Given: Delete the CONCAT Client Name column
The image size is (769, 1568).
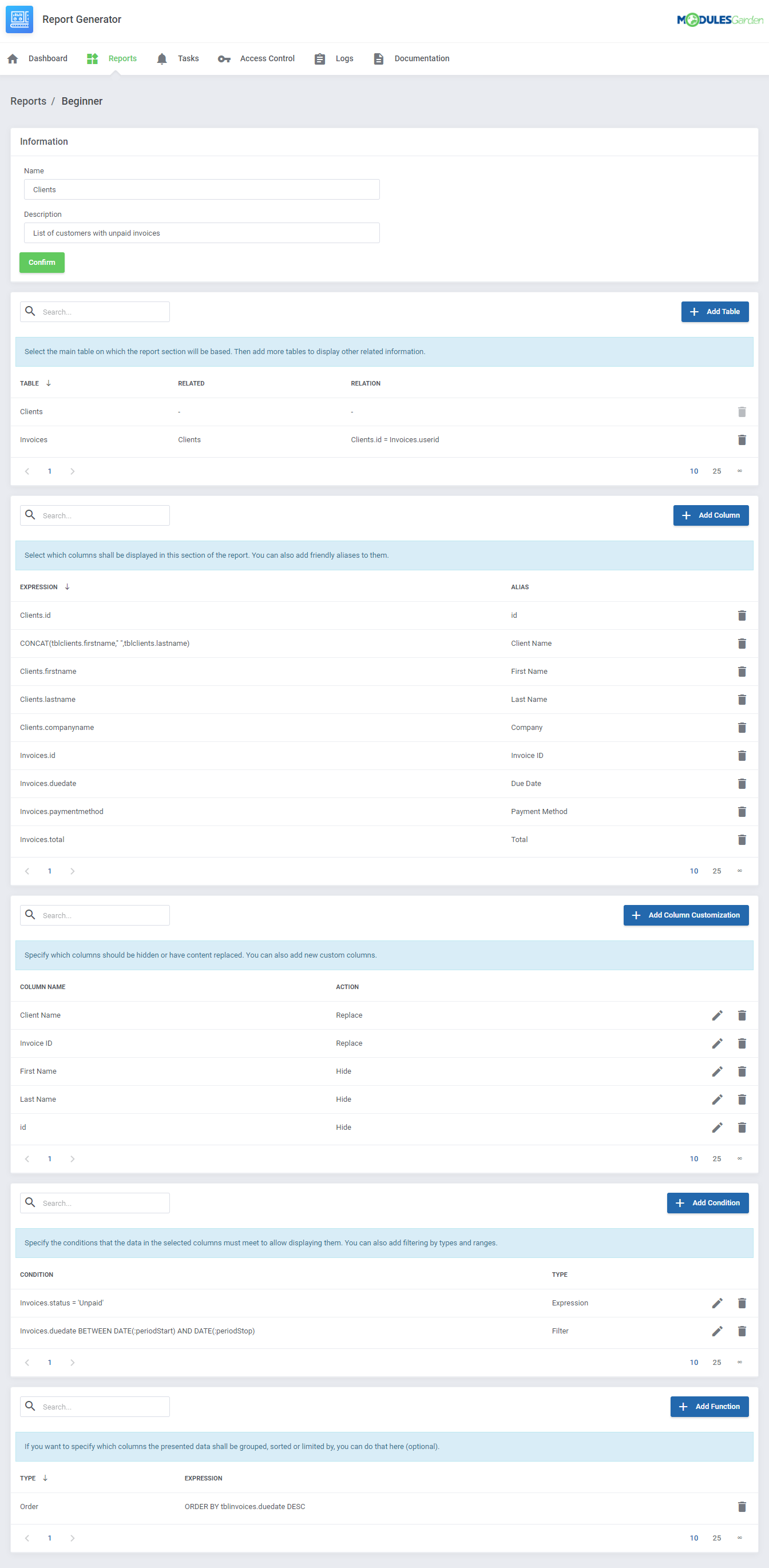Looking at the screenshot, I should pos(742,644).
